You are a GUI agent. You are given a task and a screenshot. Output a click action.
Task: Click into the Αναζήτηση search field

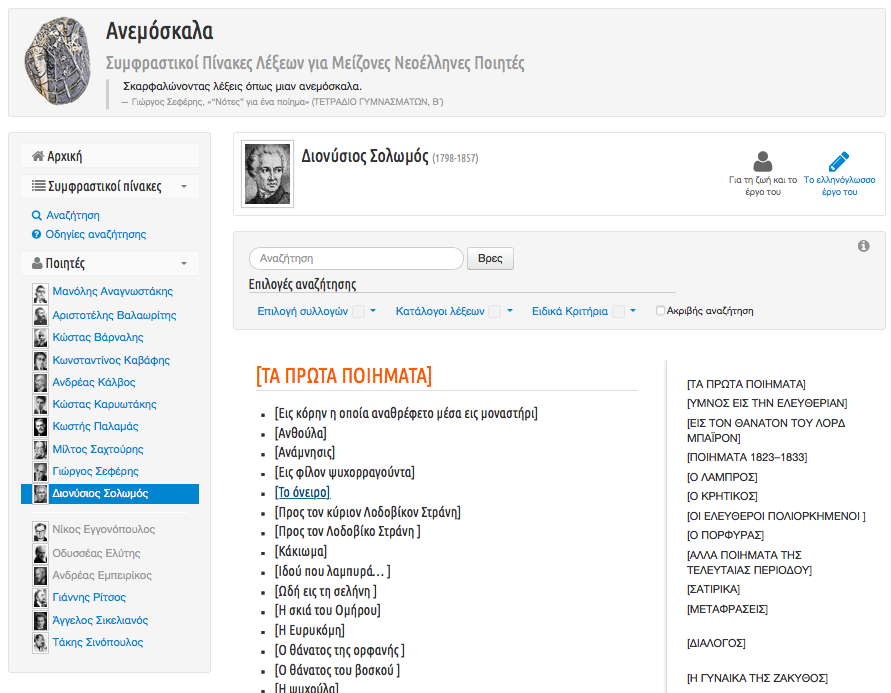[356, 258]
